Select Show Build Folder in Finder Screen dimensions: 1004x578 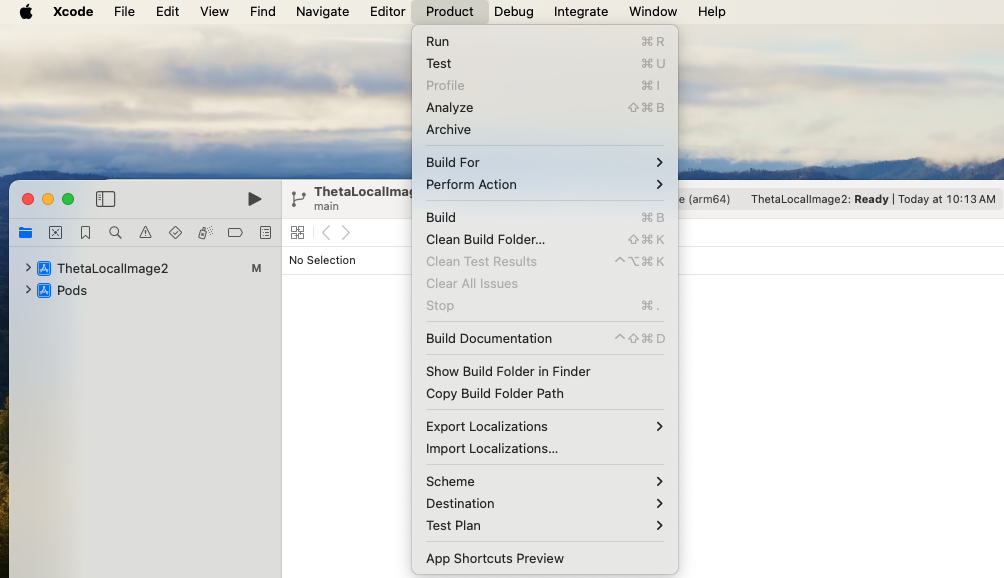pyautogui.click(x=545, y=371)
